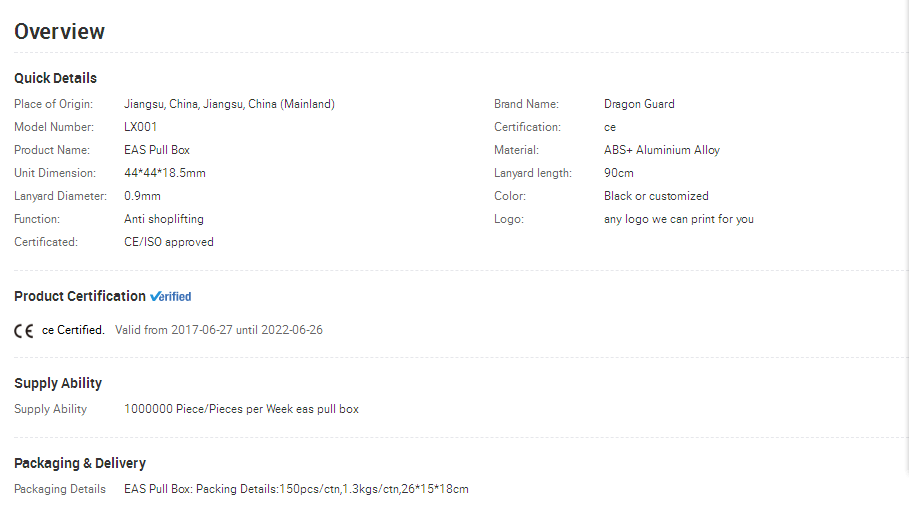Viewport: 909px width, 513px height.
Task: Click the certificate validity date range
Action: 219,330
